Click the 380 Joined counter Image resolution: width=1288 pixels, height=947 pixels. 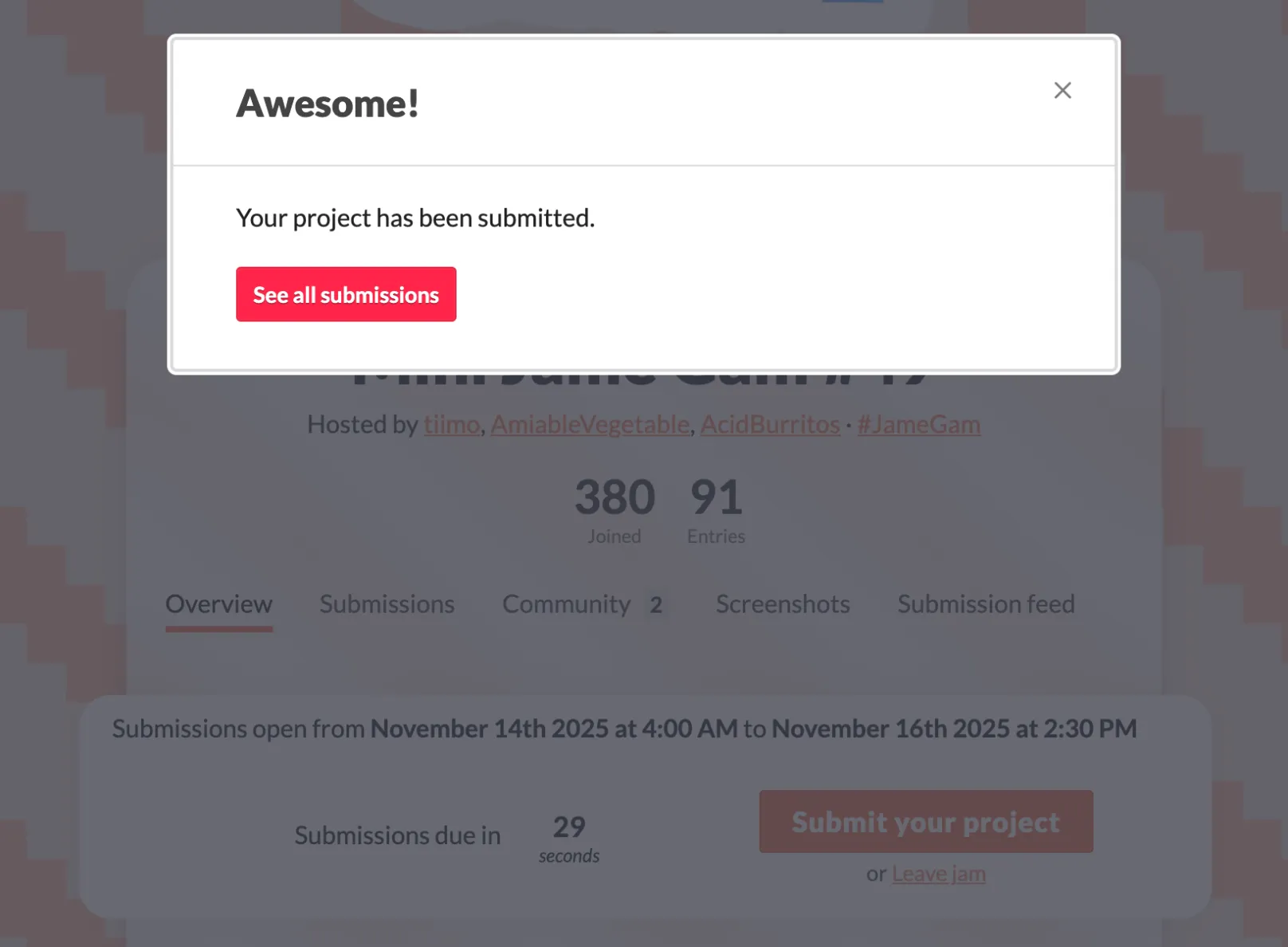point(615,509)
